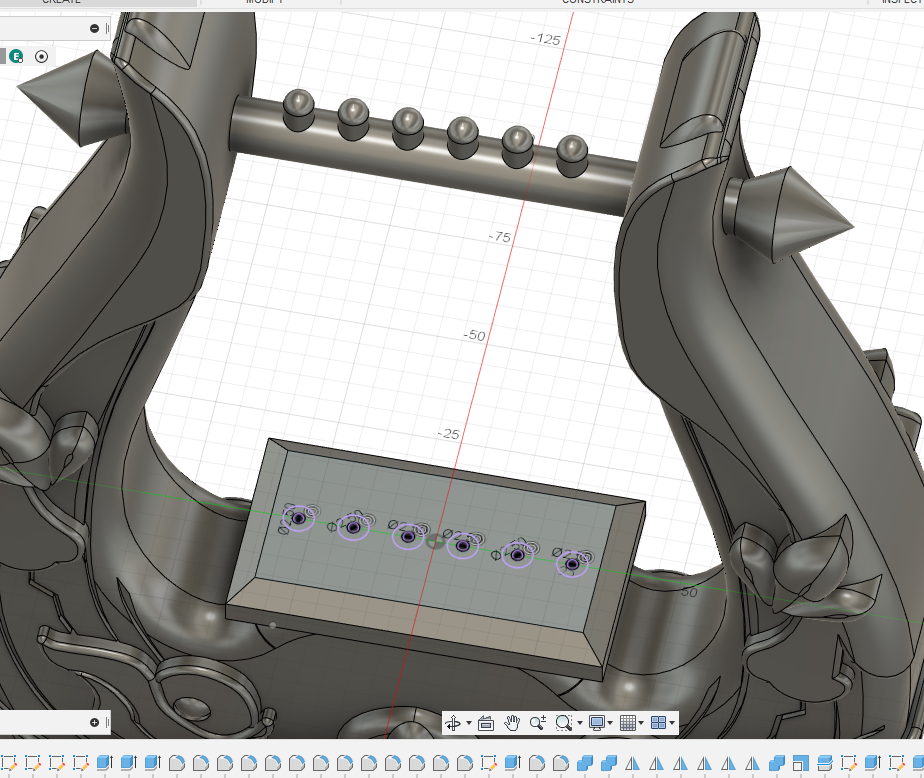This screenshot has width=924, height=778.
Task: Collapse the upper-left panel with minus button
Action: (x=94, y=28)
